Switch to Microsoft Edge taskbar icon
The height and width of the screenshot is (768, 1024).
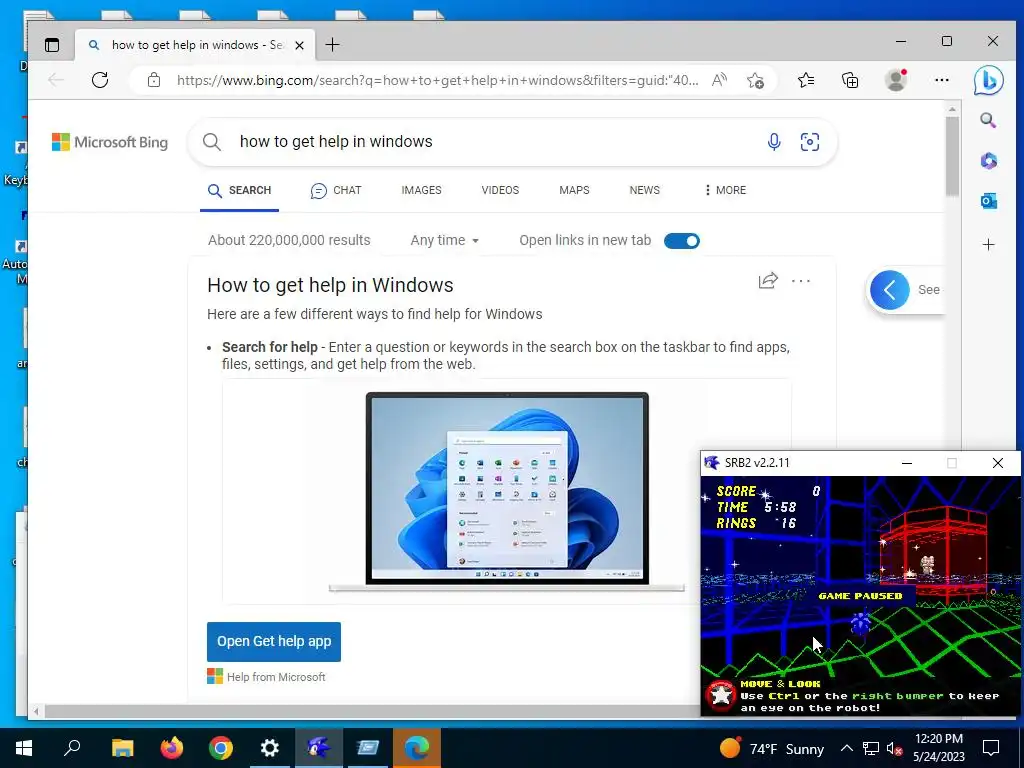tap(417, 748)
